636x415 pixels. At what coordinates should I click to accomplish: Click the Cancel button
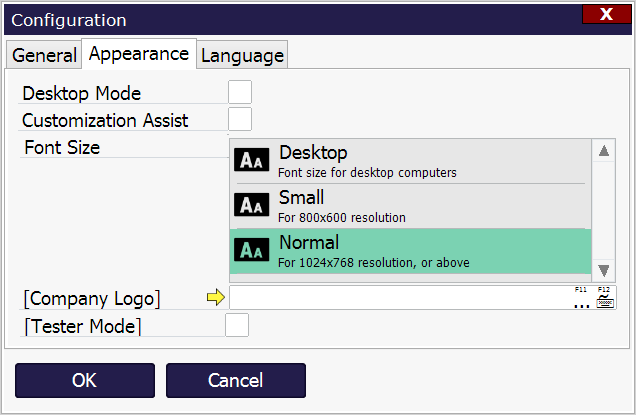(235, 380)
